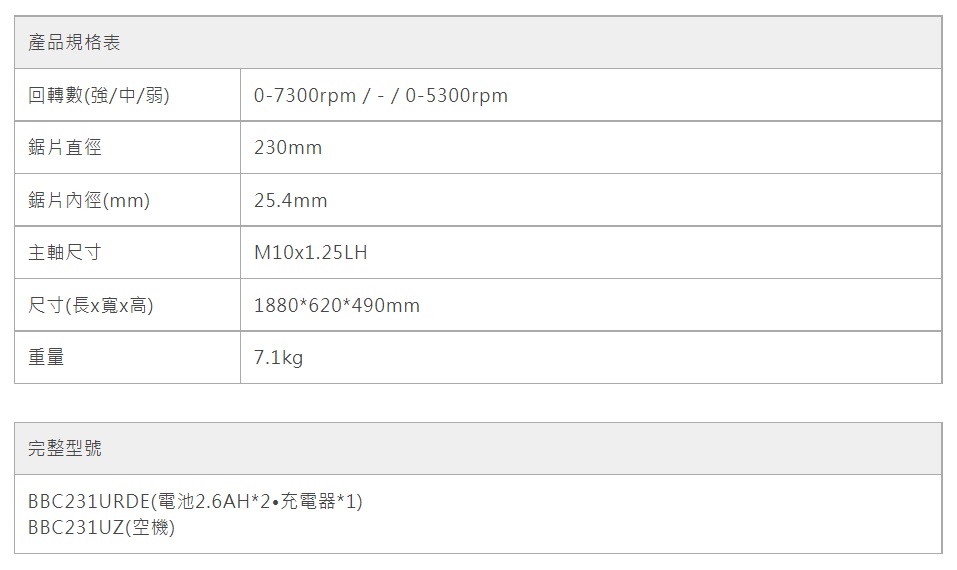Select the 鋸片直徑 row label
The height and width of the screenshot is (570, 957).
[x=65, y=148]
